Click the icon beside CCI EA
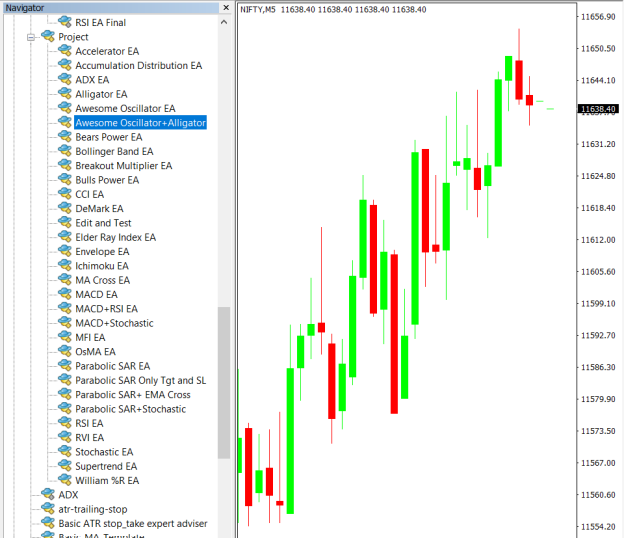This screenshot has width=624, height=538. (65, 194)
